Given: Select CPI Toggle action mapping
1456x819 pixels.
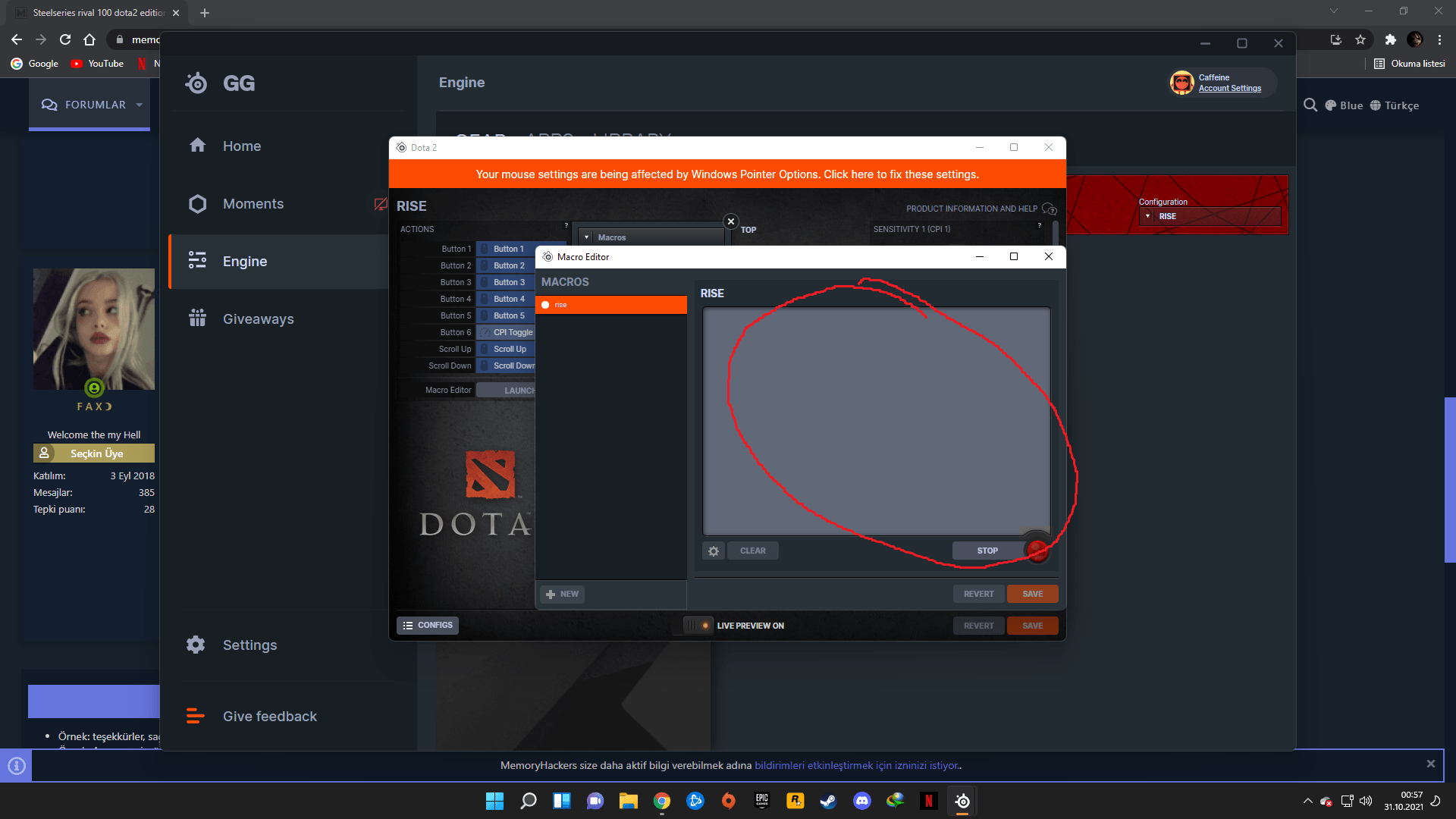Looking at the screenshot, I should tap(507, 332).
